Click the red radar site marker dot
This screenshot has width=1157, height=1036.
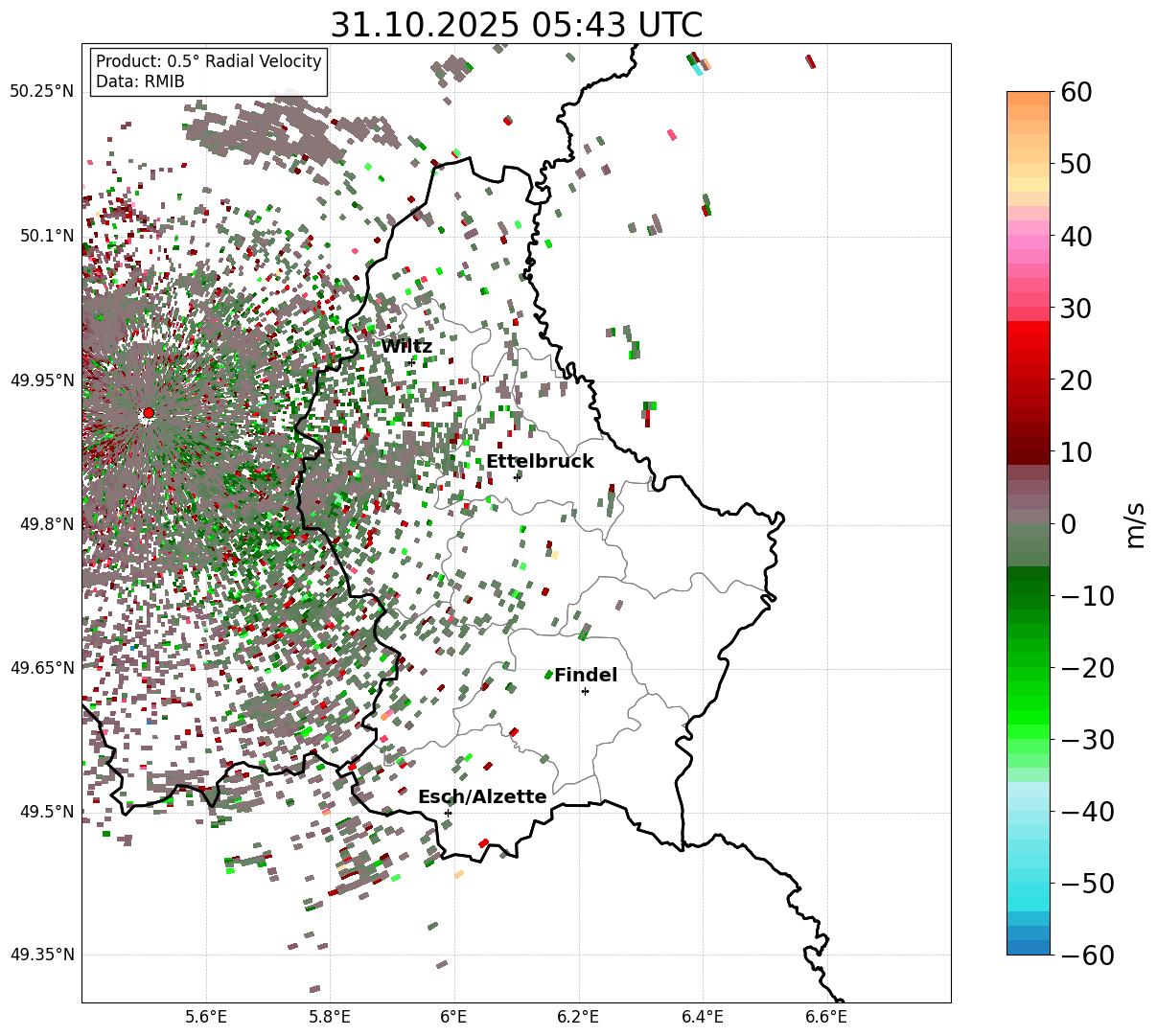(148, 413)
